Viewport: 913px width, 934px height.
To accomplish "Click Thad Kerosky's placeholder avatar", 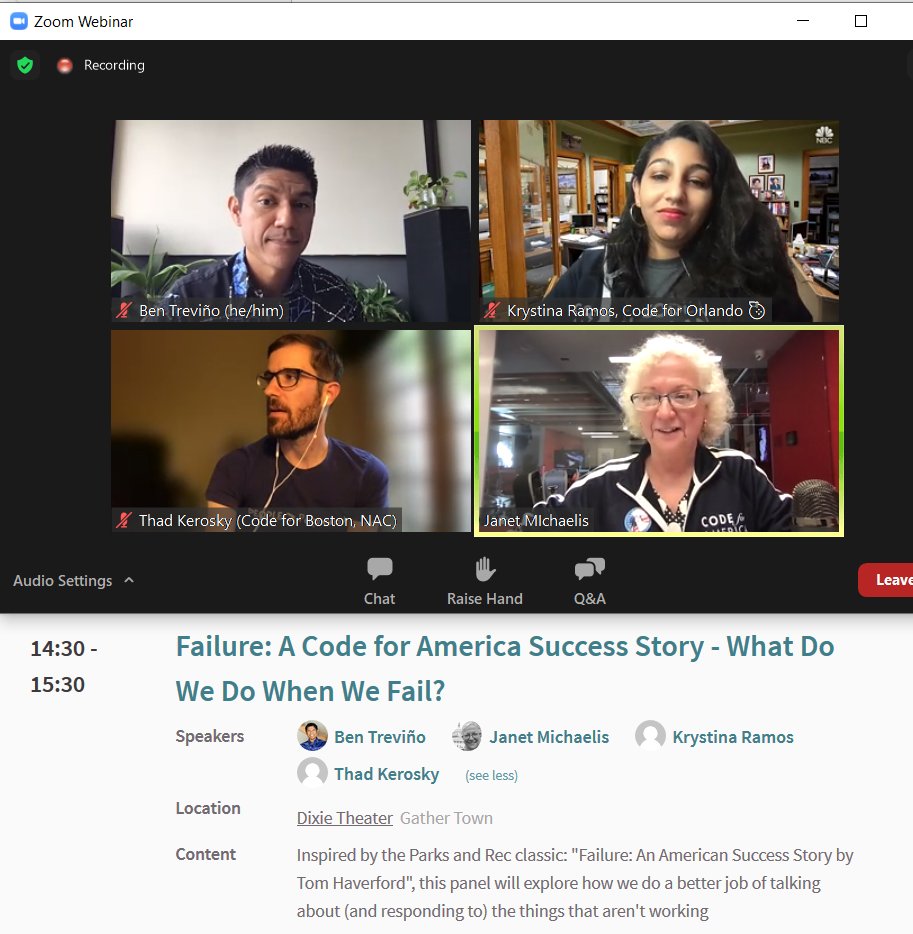I will (312, 773).
